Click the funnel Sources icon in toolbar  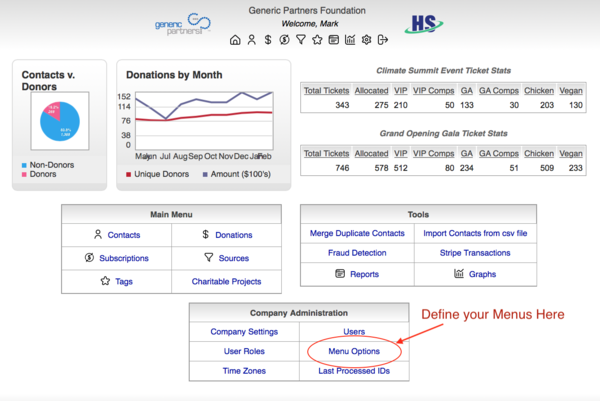(x=300, y=40)
